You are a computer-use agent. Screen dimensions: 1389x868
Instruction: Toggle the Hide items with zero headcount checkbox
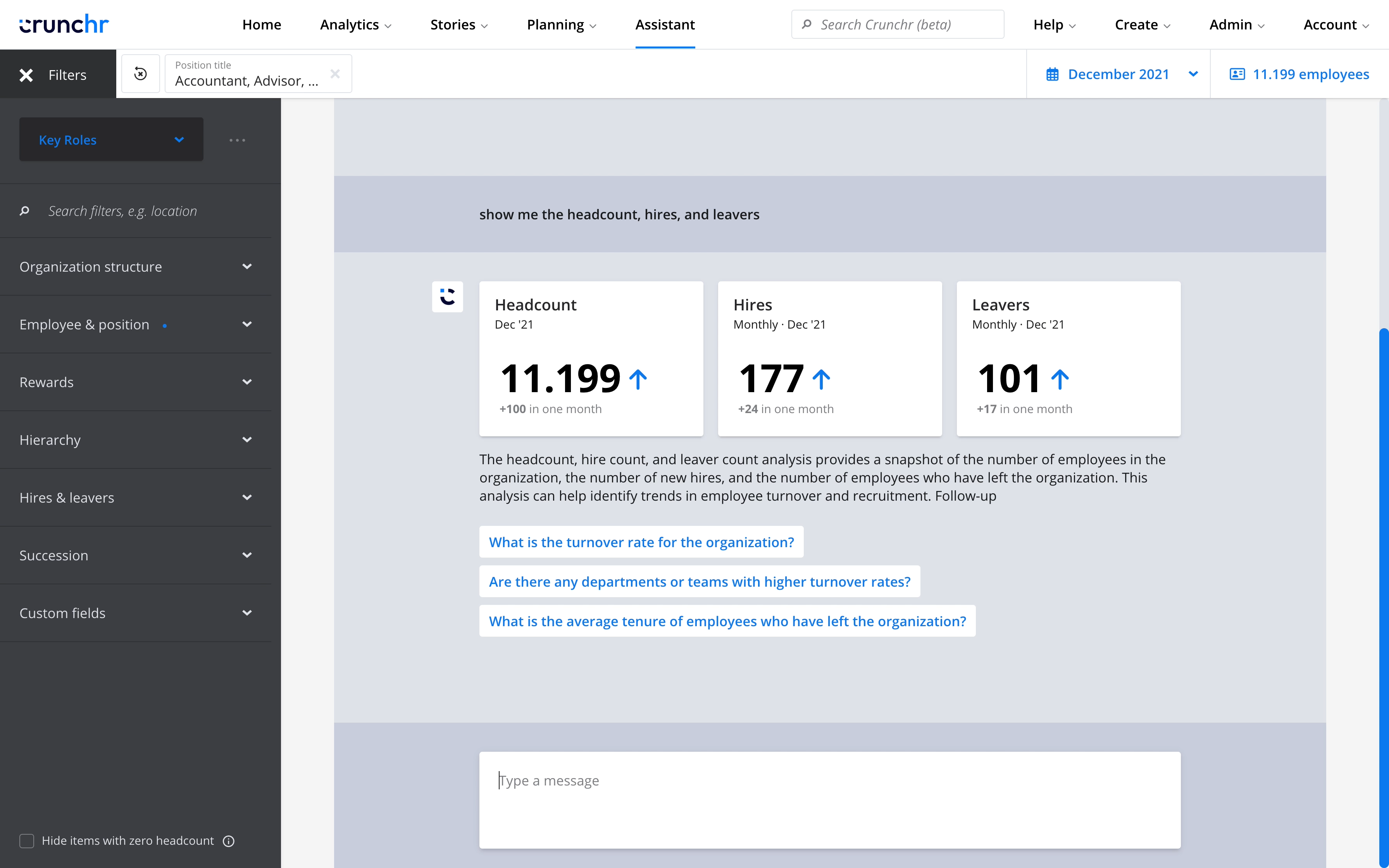[x=27, y=840]
